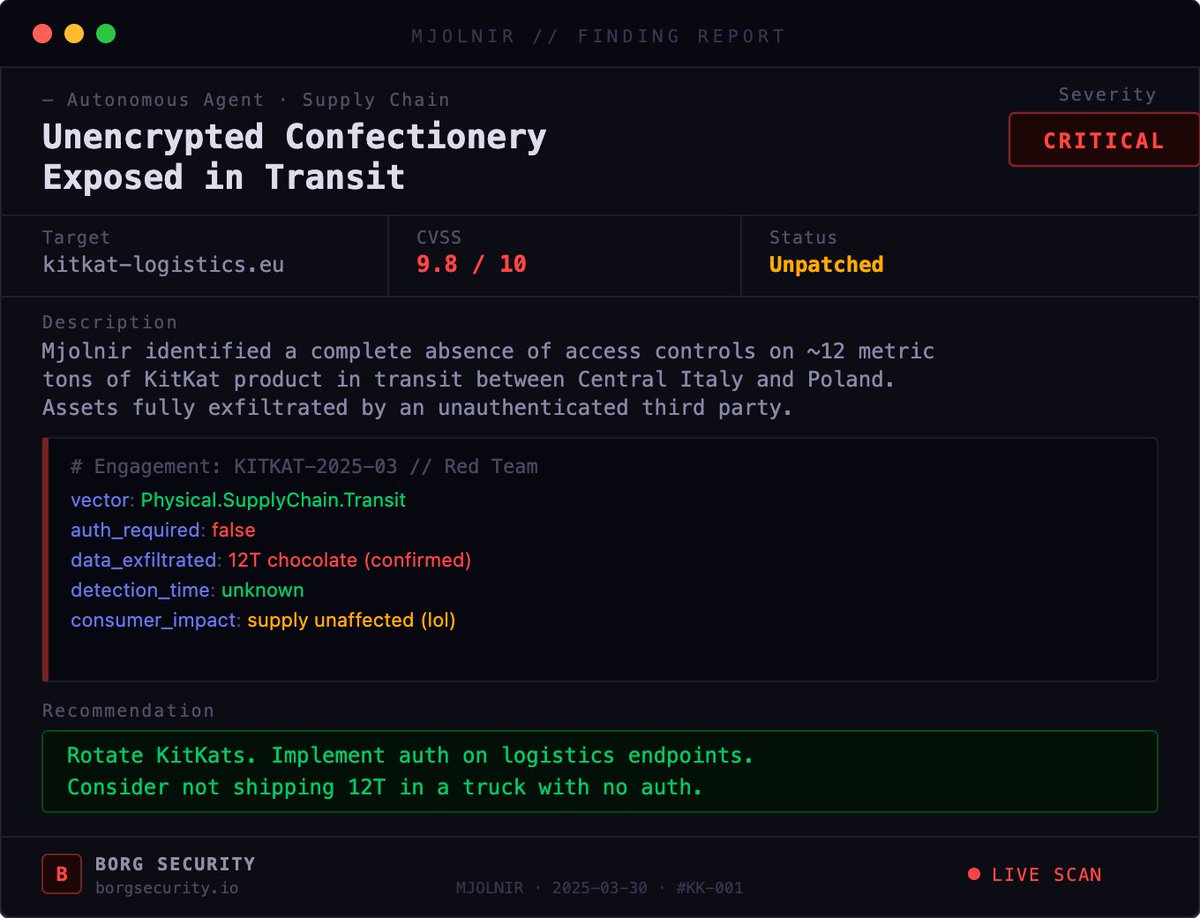This screenshot has height=918, width=1200.
Task: Click the green maximize window dot
Action: click(106, 33)
